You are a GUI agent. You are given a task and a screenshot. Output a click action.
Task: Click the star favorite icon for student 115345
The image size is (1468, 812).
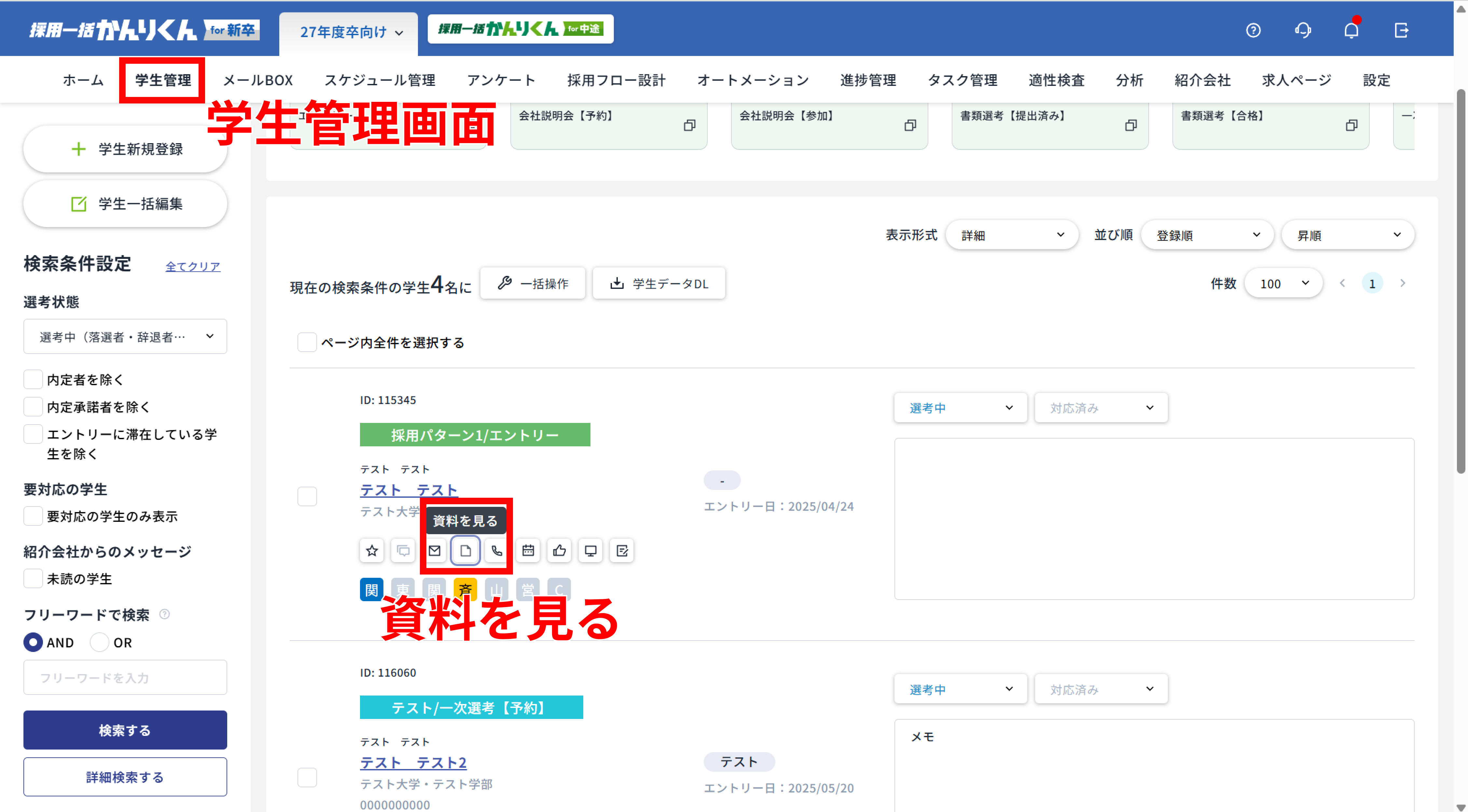coord(372,550)
